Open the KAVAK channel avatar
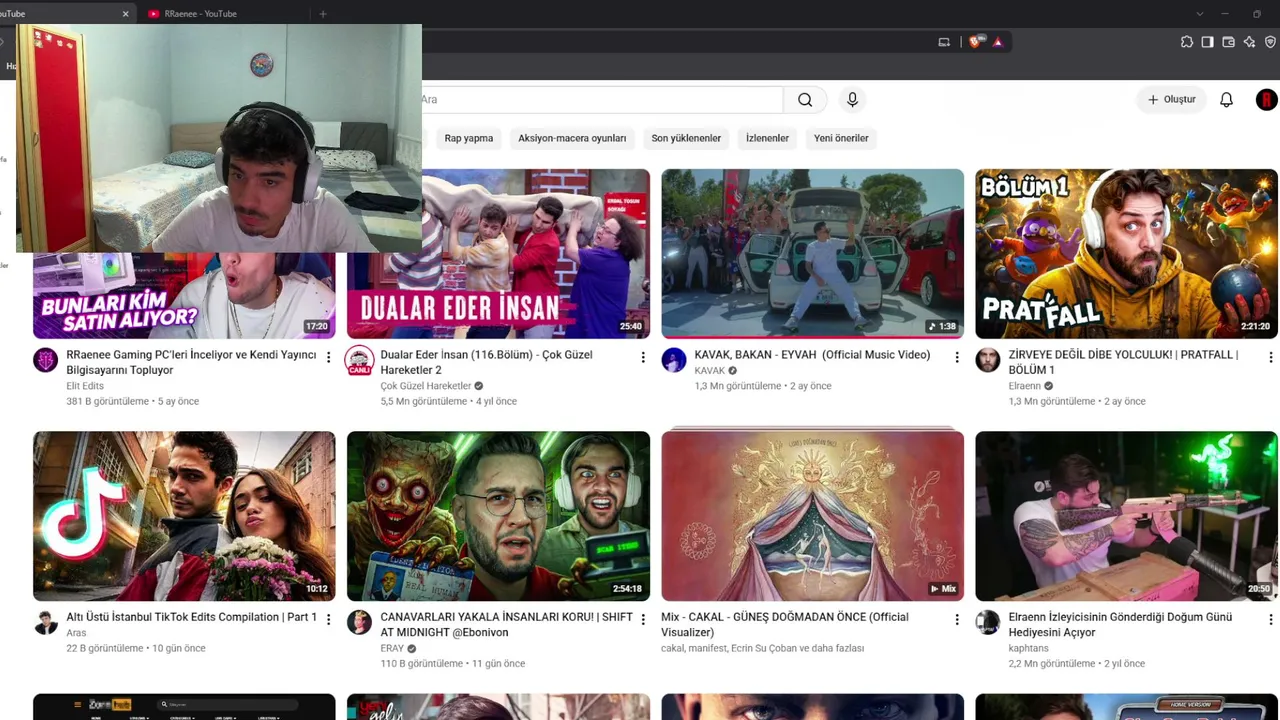The height and width of the screenshot is (720, 1280). point(674,360)
